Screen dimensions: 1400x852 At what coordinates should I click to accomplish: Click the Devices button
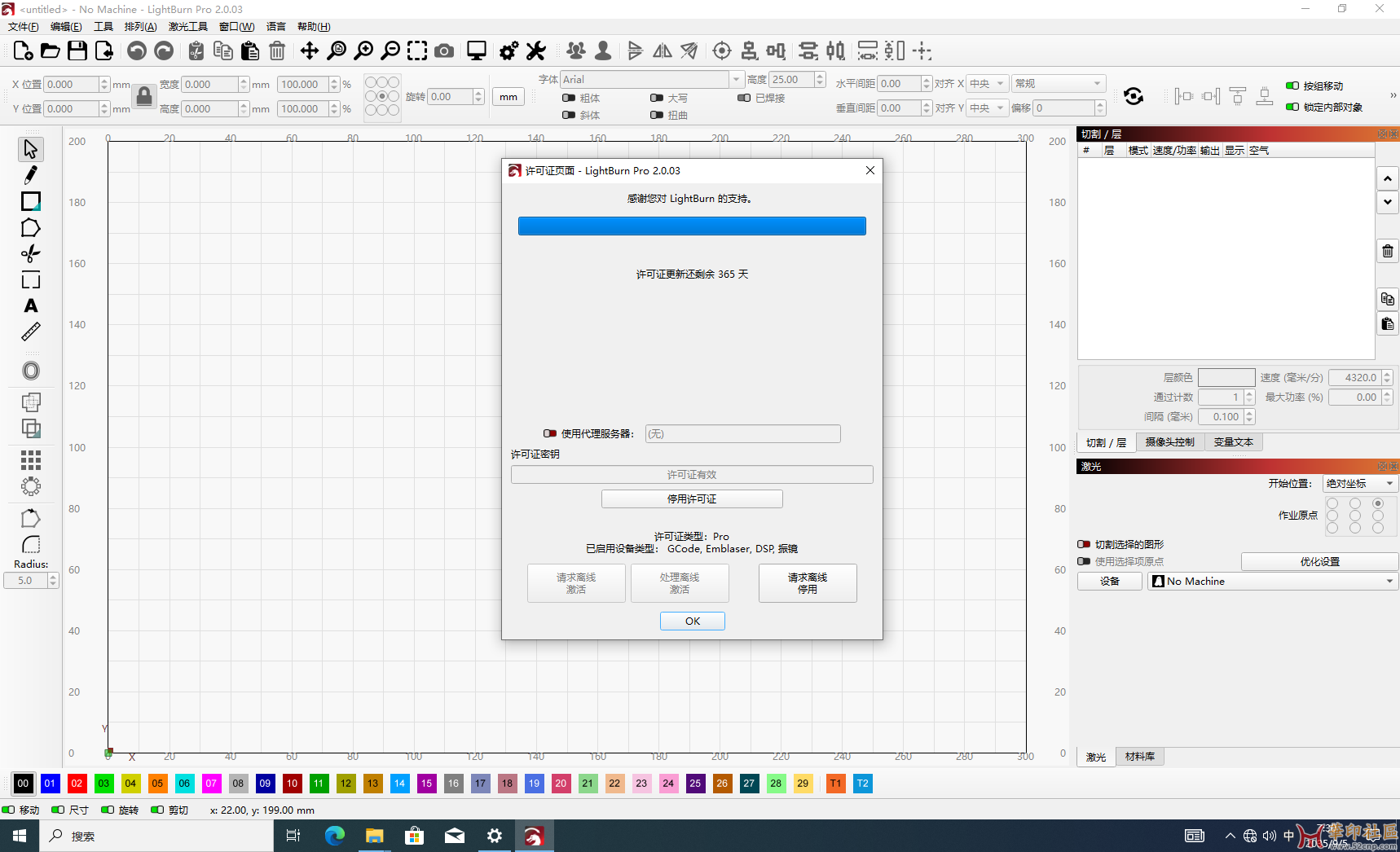1110,581
